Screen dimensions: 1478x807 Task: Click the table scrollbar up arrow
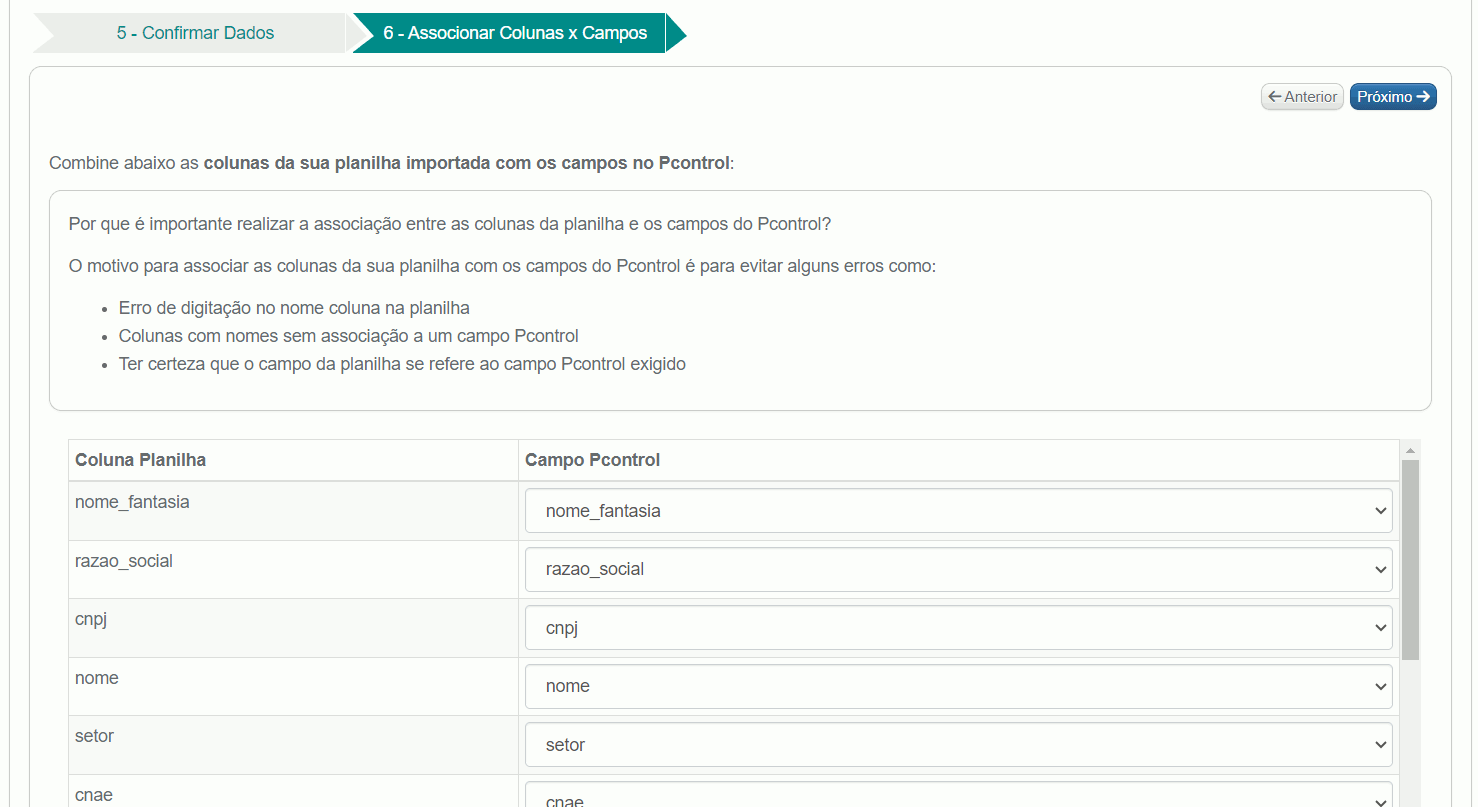click(x=1410, y=451)
